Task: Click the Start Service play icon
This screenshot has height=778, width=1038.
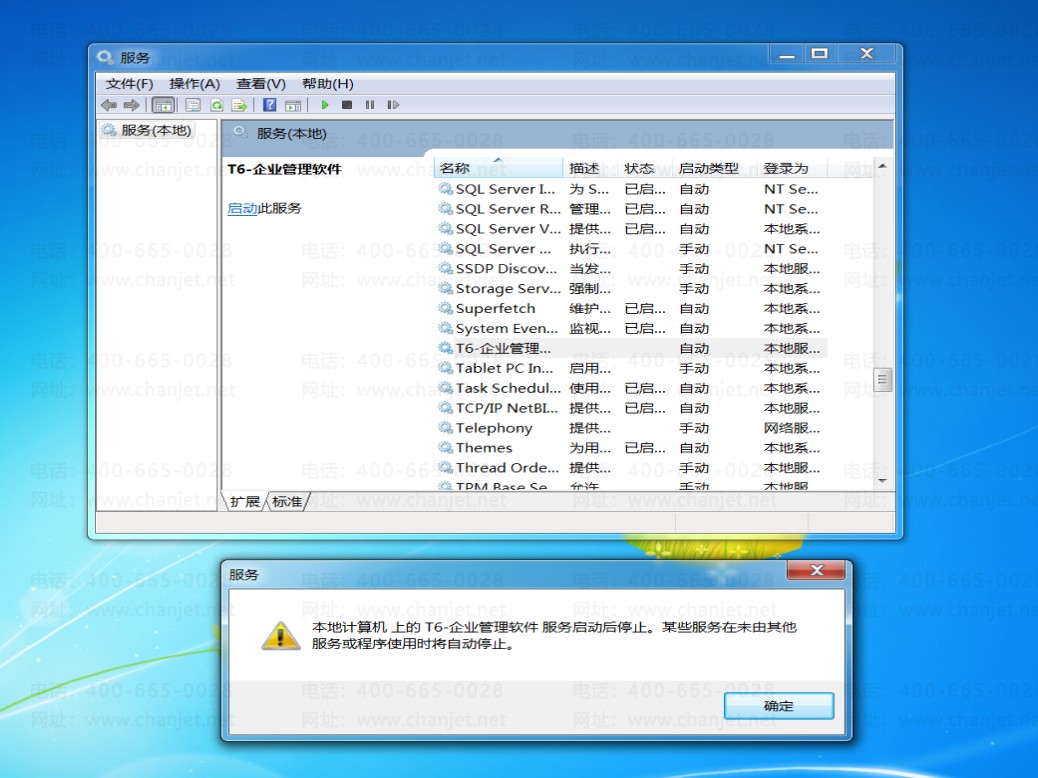Action: point(324,105)
